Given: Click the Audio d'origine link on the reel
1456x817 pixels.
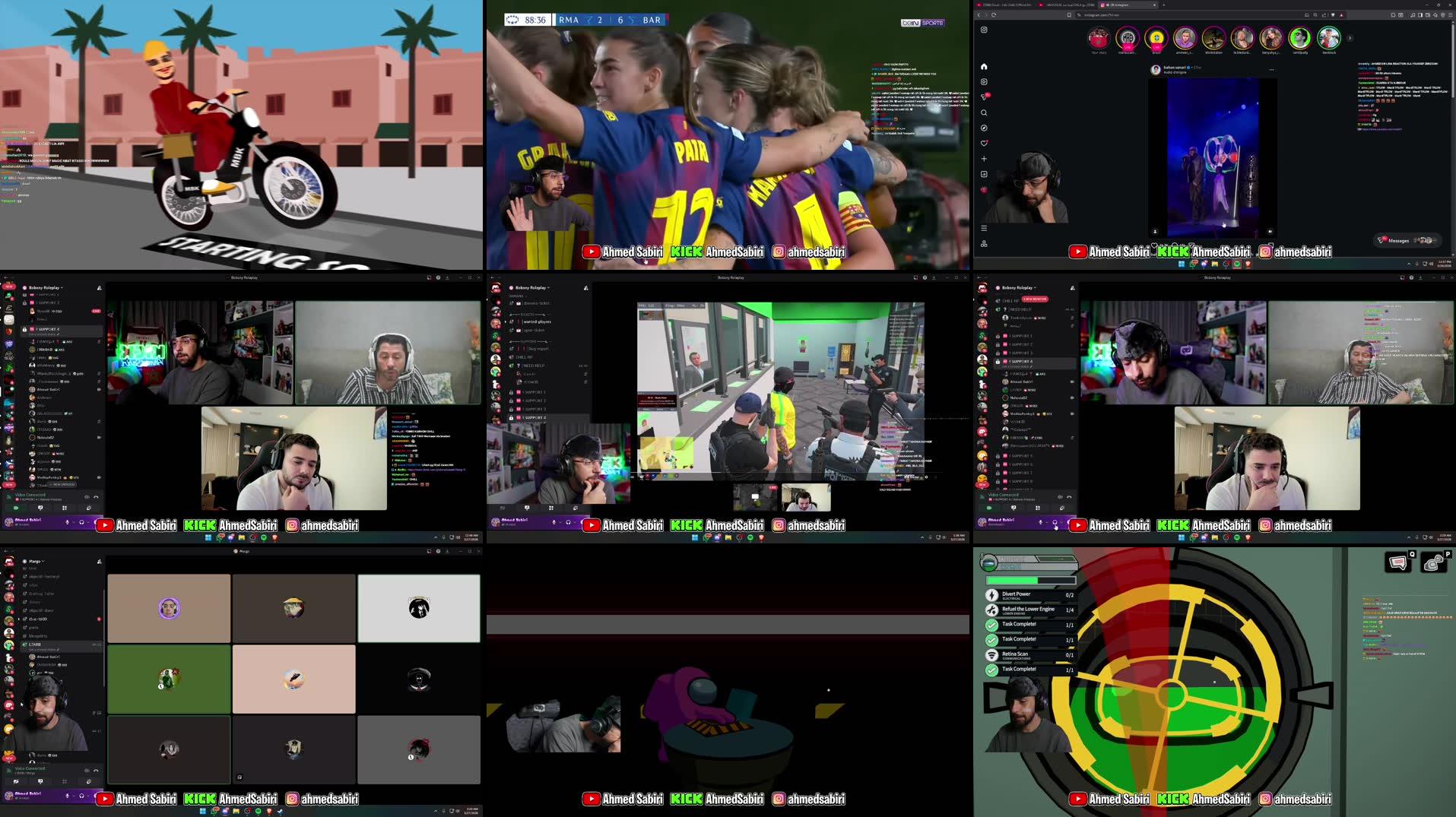Looking at the screenshot, I should pyautogui.click(x=1175, y=72).
